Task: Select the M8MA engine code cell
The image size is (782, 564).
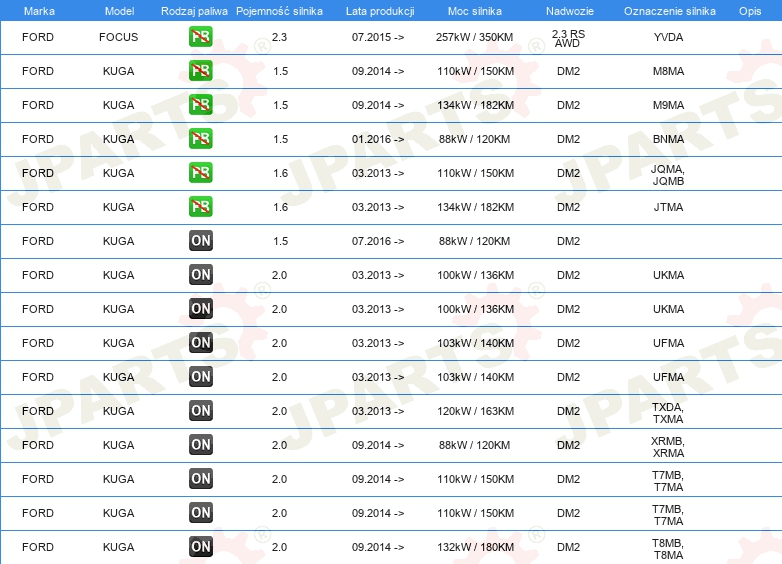Action: [x=668, y=71]
